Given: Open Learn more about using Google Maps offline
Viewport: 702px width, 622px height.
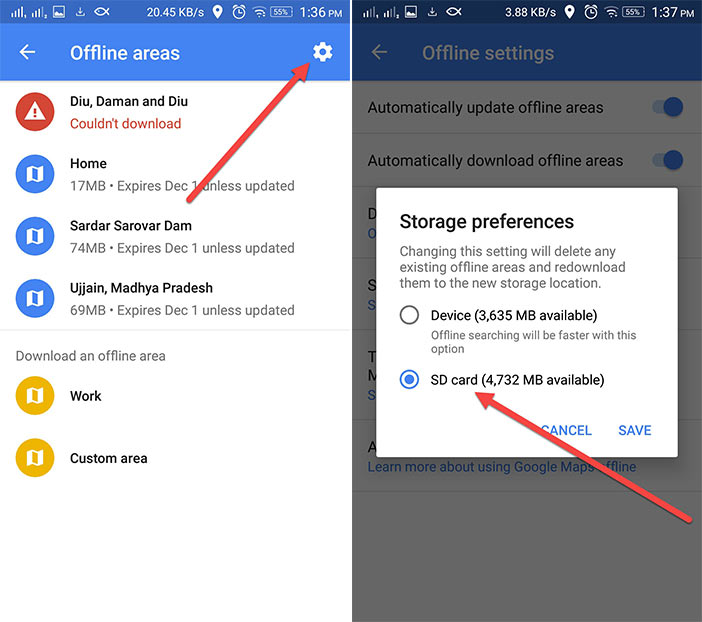Looking at the screenshot, I should tap(502, 467).
